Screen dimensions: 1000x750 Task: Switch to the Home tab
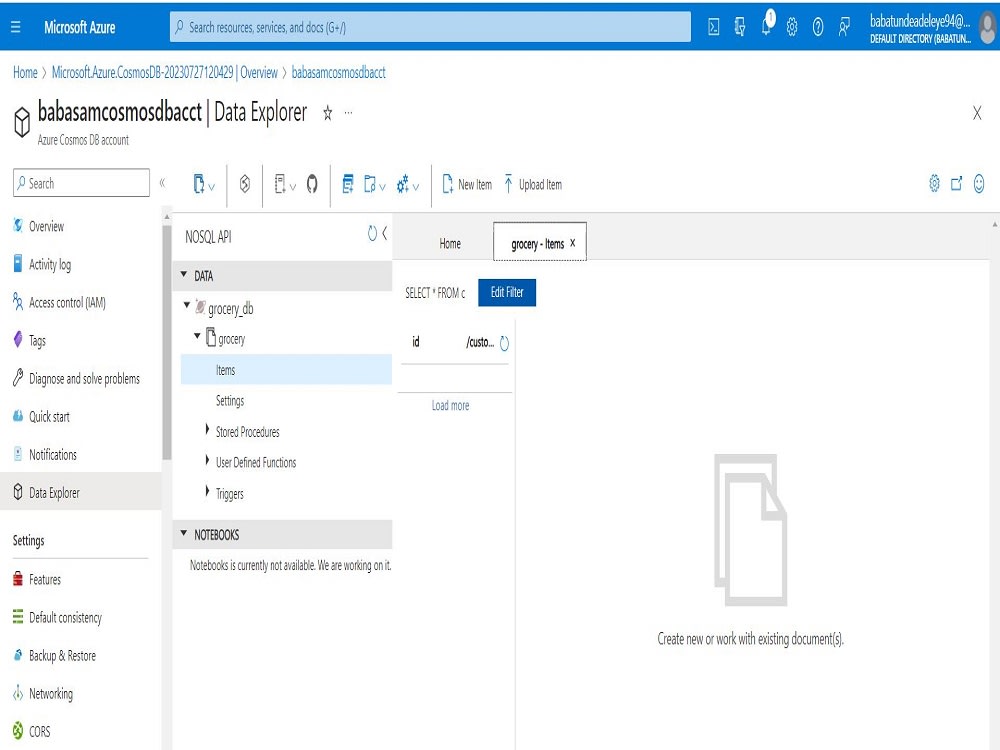pyautogui.click(x=450, y=243)
